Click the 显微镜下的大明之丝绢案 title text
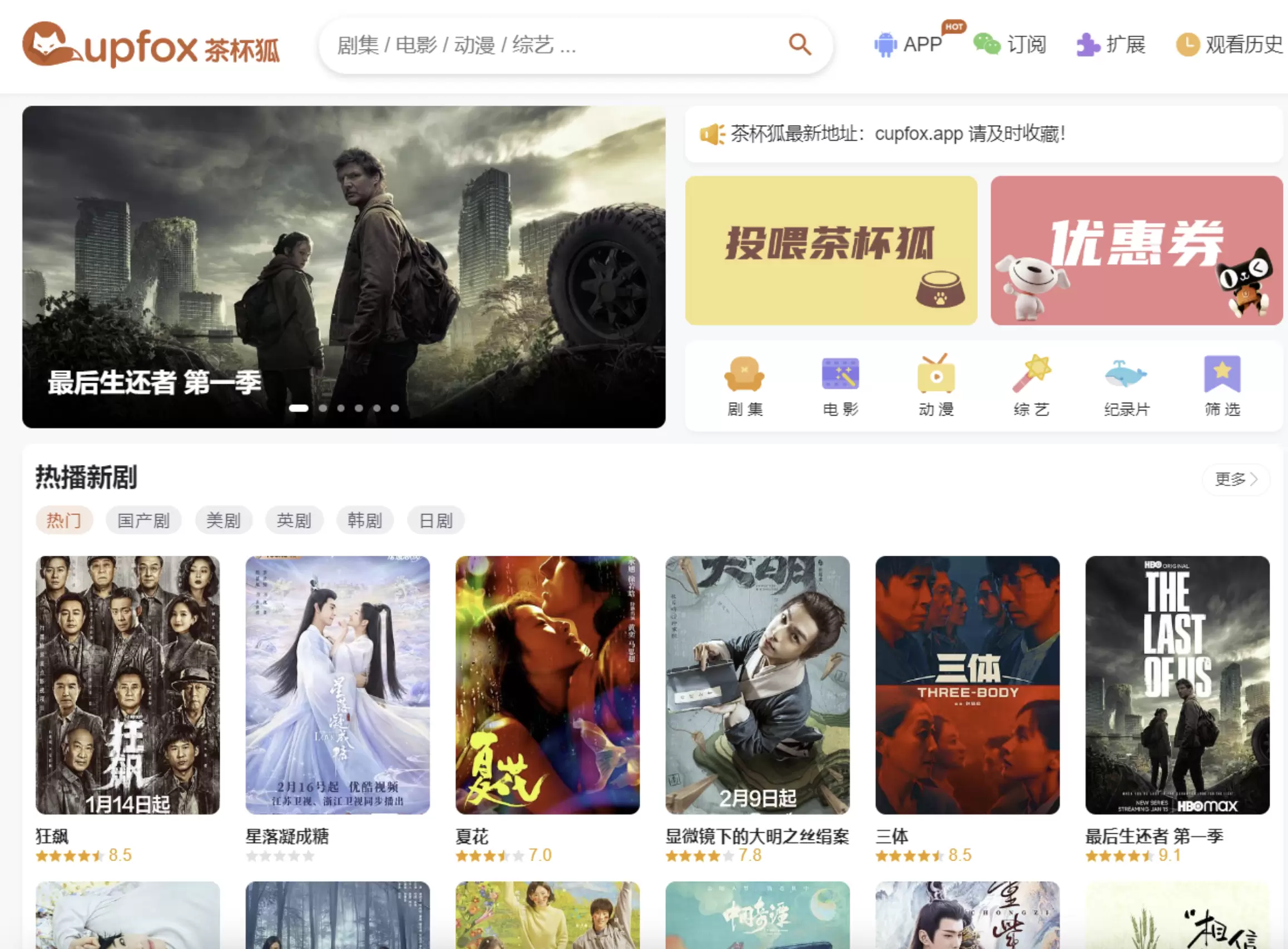This screenshot has height=949, width=1288. [x=757, y=836]
